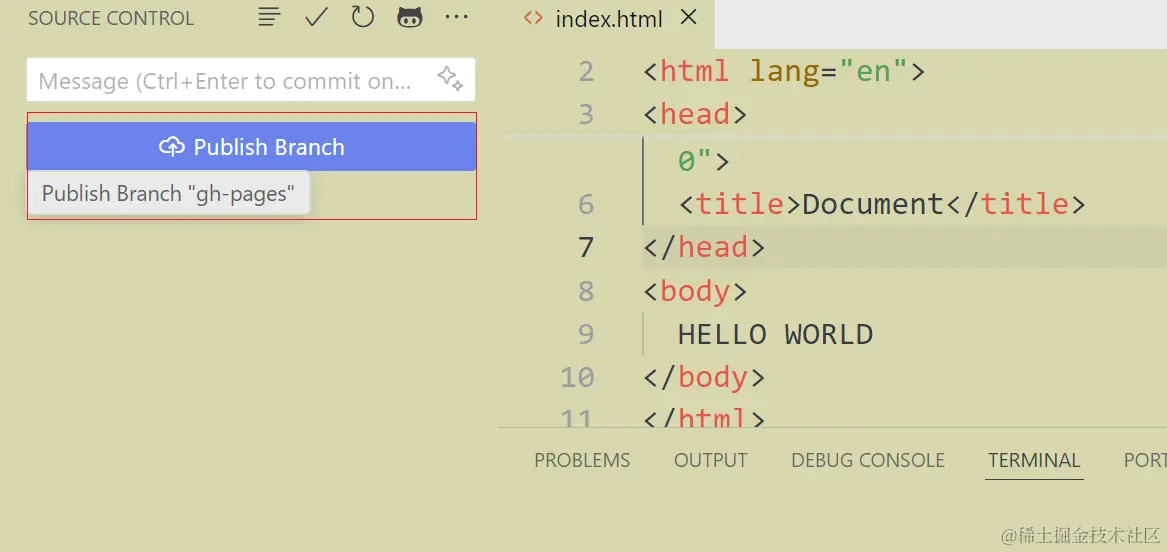Viewport: 1167px width, 552px height.
Task: Generate commit message with sparkle icon
Action: pyautogui.click(x=450, y=78)
